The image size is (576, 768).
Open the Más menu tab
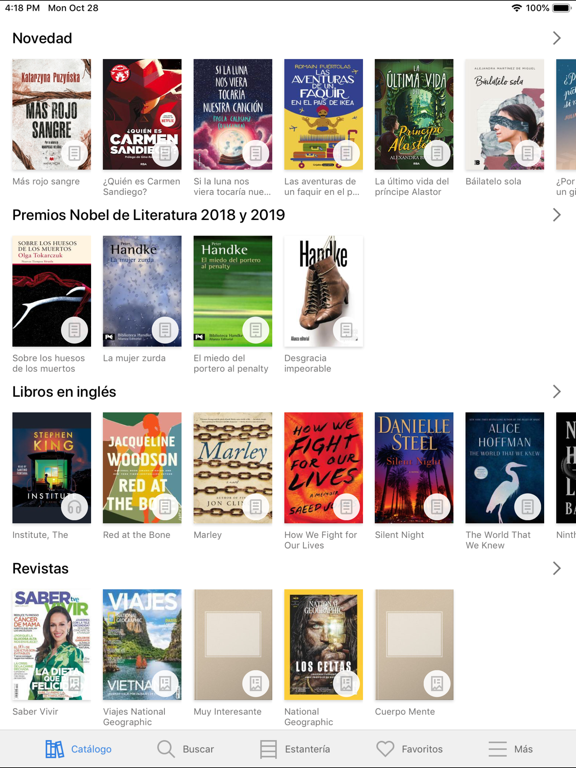tap(510, 749)
